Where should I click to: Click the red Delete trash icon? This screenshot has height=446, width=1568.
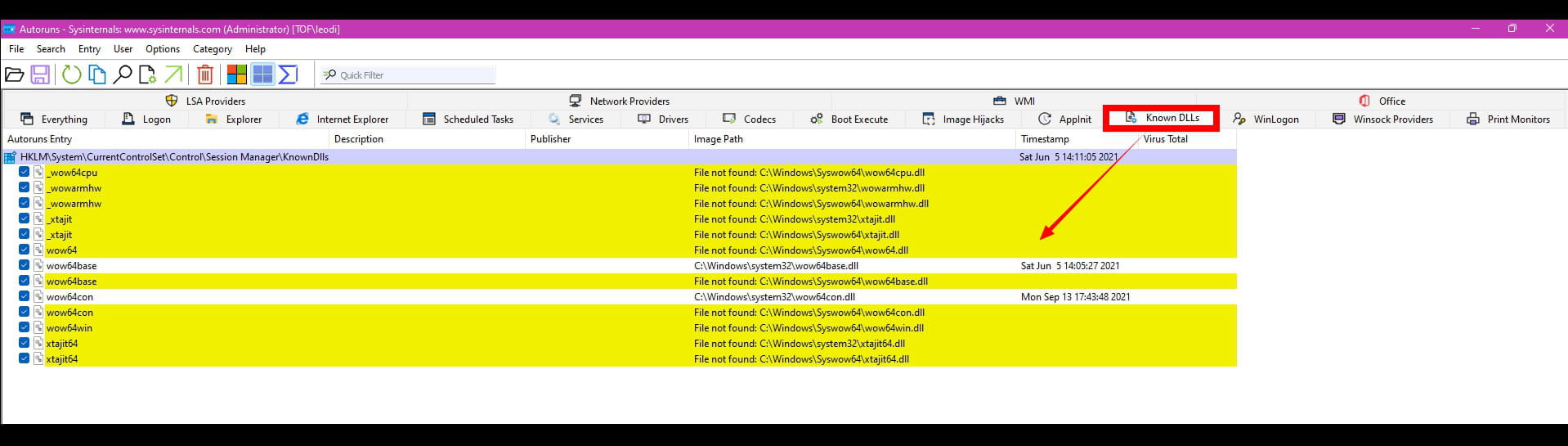205,74
